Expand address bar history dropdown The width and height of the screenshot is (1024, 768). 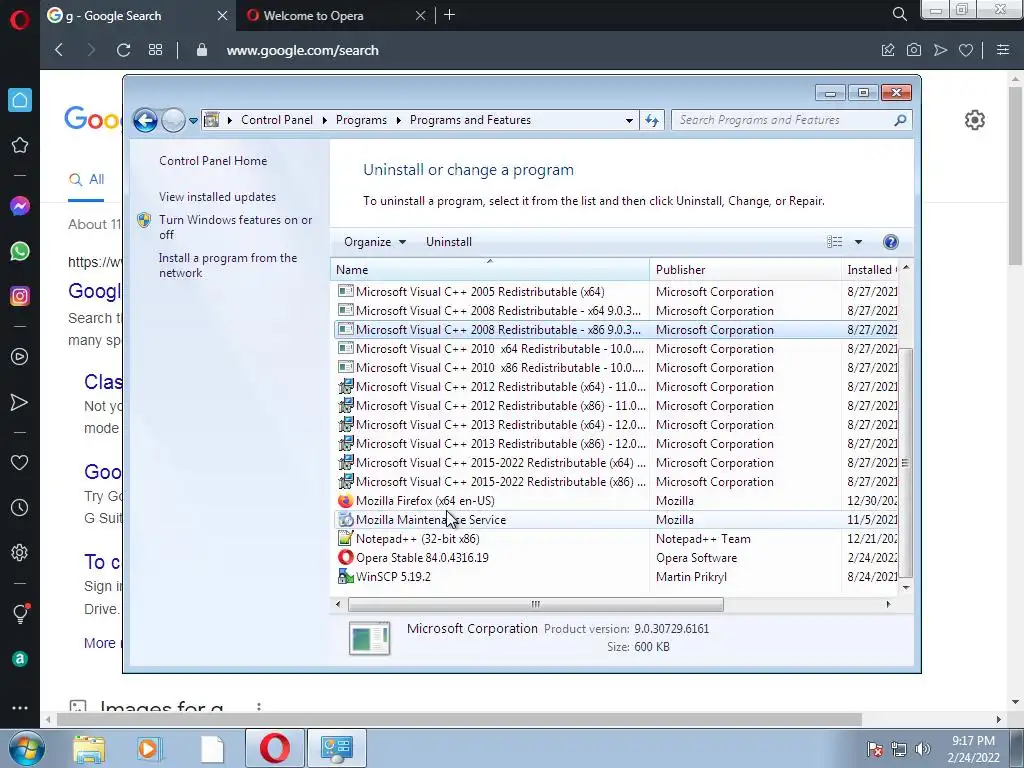pyautogui.click(x=629, y=120)
